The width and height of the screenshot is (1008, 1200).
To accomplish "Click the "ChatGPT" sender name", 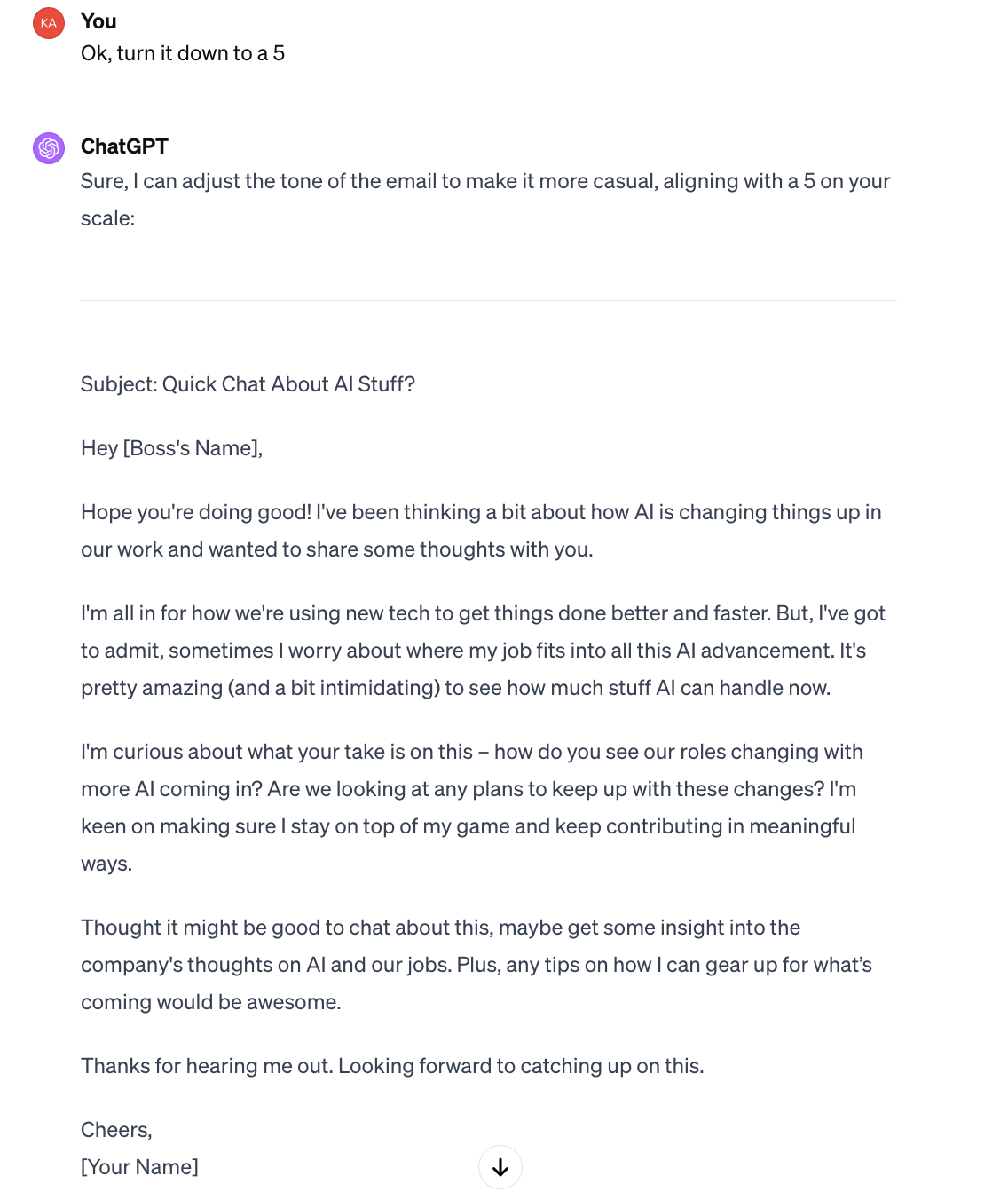I will point(124,146).
